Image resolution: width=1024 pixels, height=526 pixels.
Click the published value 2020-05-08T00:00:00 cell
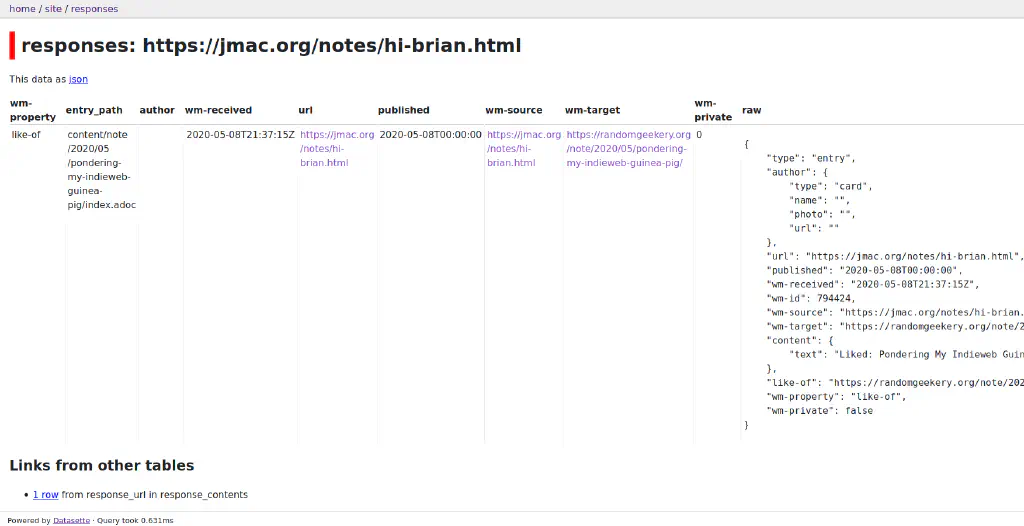tap(430, 135)
